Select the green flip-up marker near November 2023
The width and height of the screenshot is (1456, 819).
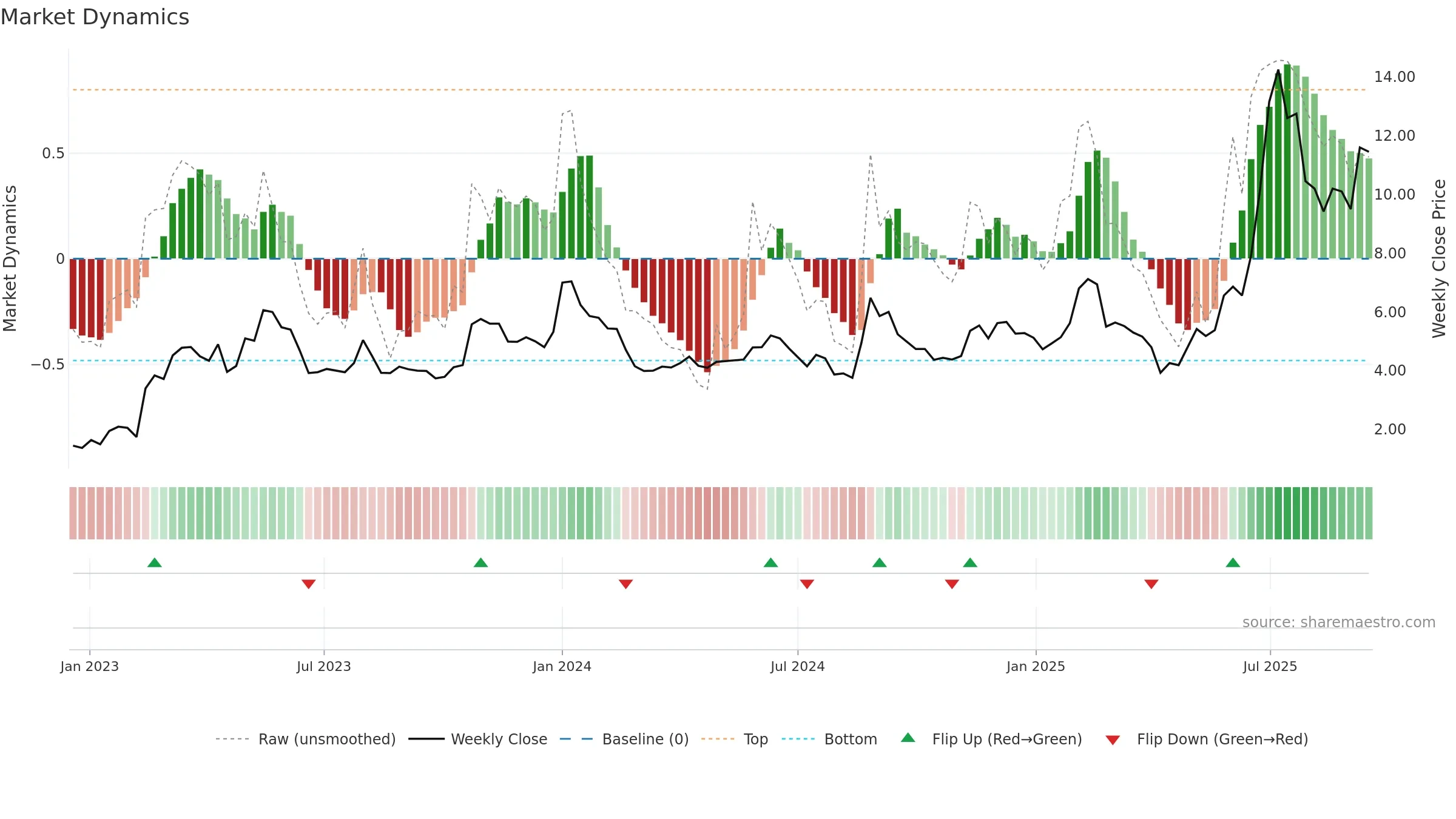(x=481, y=562)
